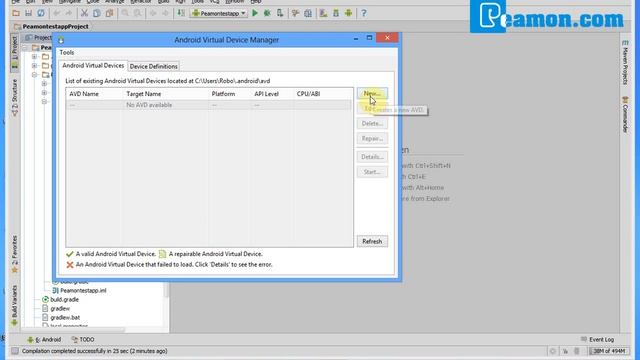Click the CPU/ABI column header
Screen dimensions: 640x360
tap(322, 94)
